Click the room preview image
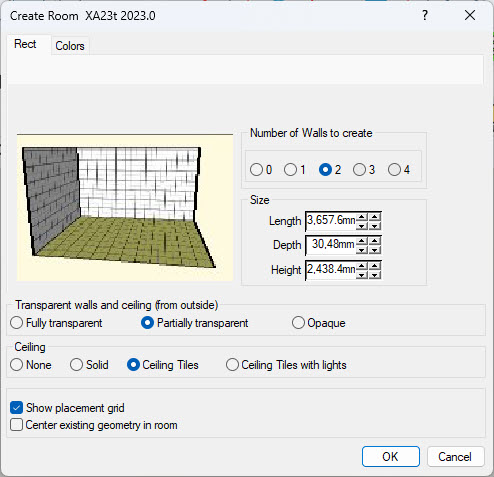The width and height of the screenshot is (494, 477). tap(125, 207)
